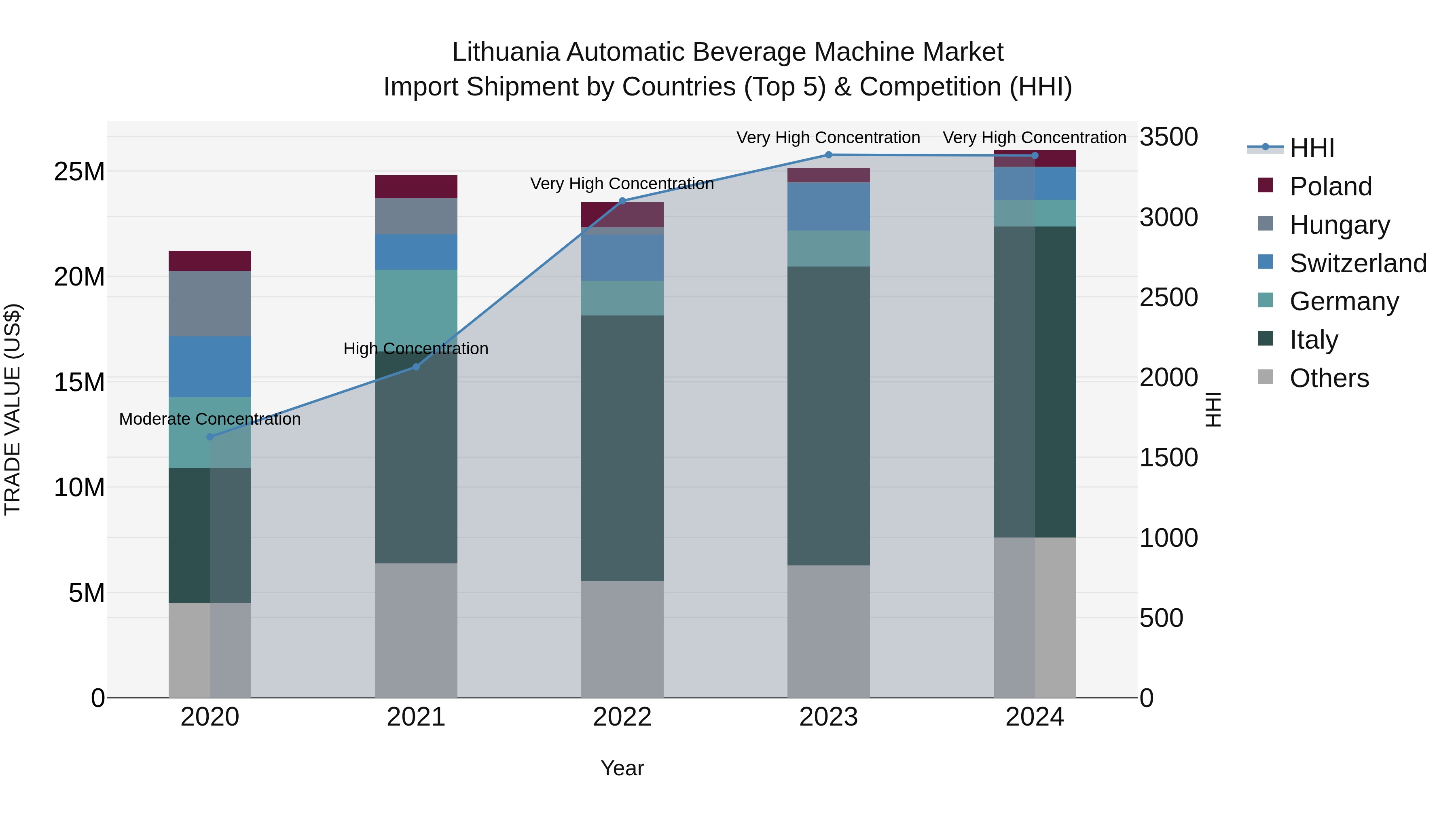Image resolution: width=1456 pixels, height=819 pixels.
Task: Click the 3500 HHI axis tick label
Action: click(1169, 137)
